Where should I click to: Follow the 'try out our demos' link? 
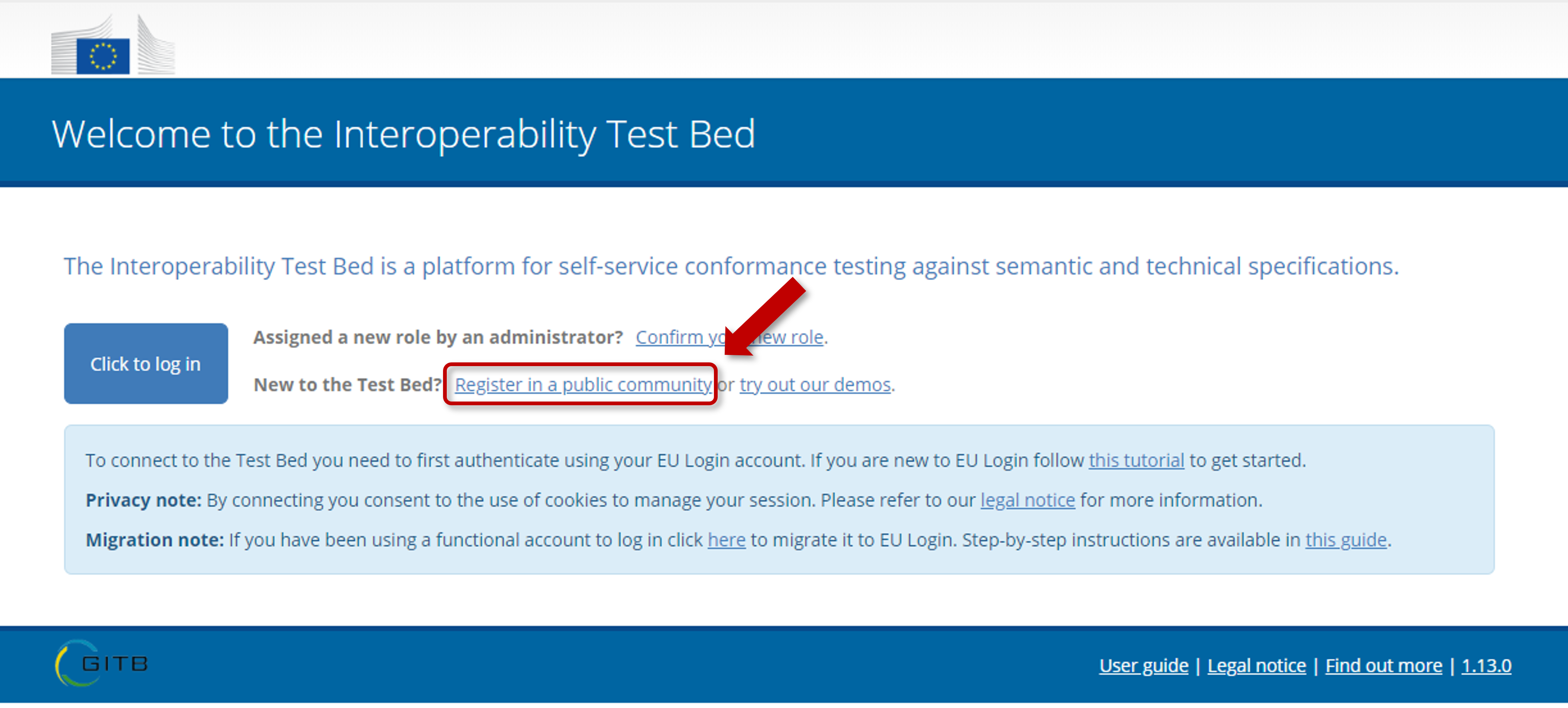(815, 385)
